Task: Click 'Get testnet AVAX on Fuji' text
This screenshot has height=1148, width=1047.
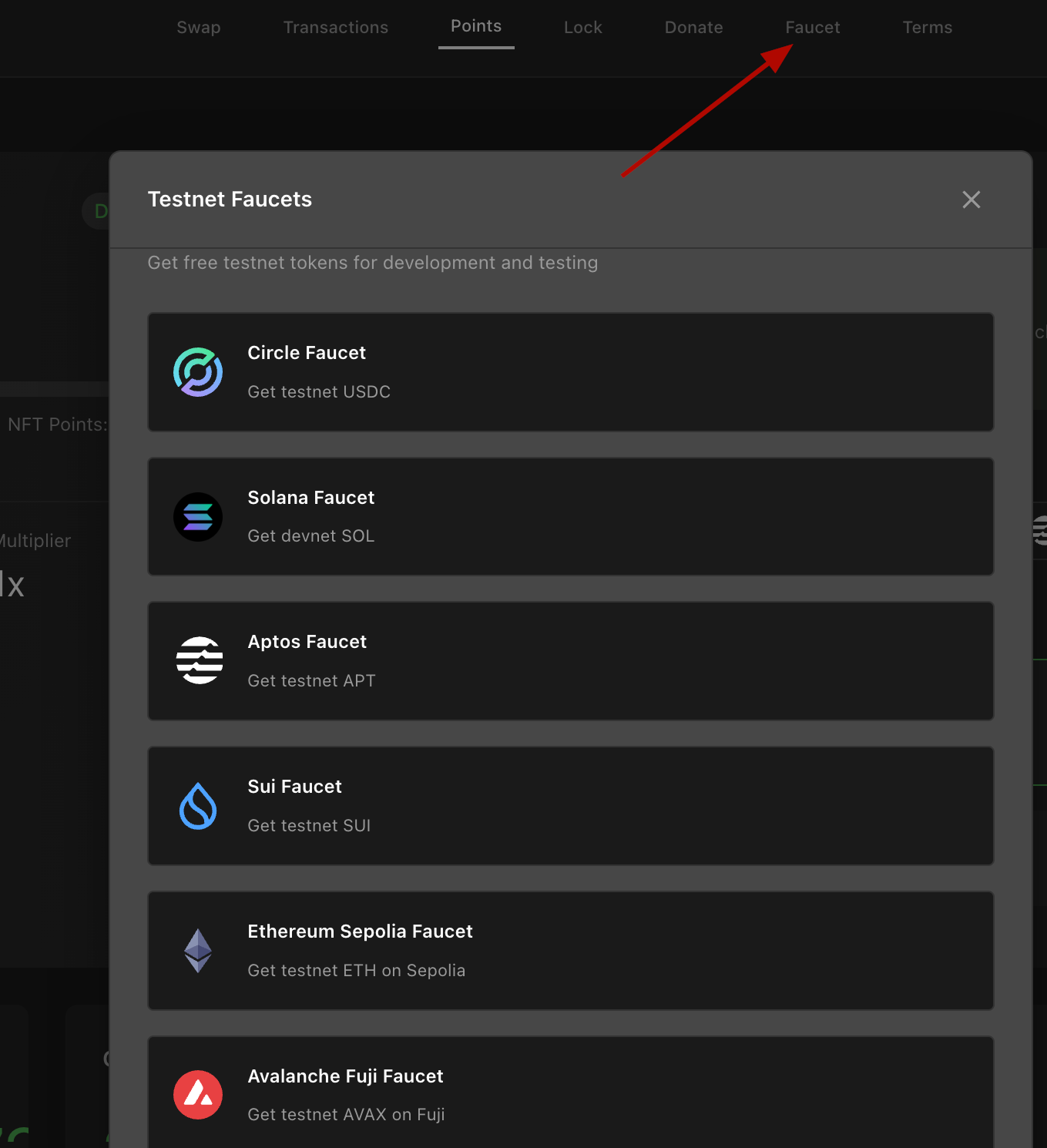Action: click(x=347, y=1115)
